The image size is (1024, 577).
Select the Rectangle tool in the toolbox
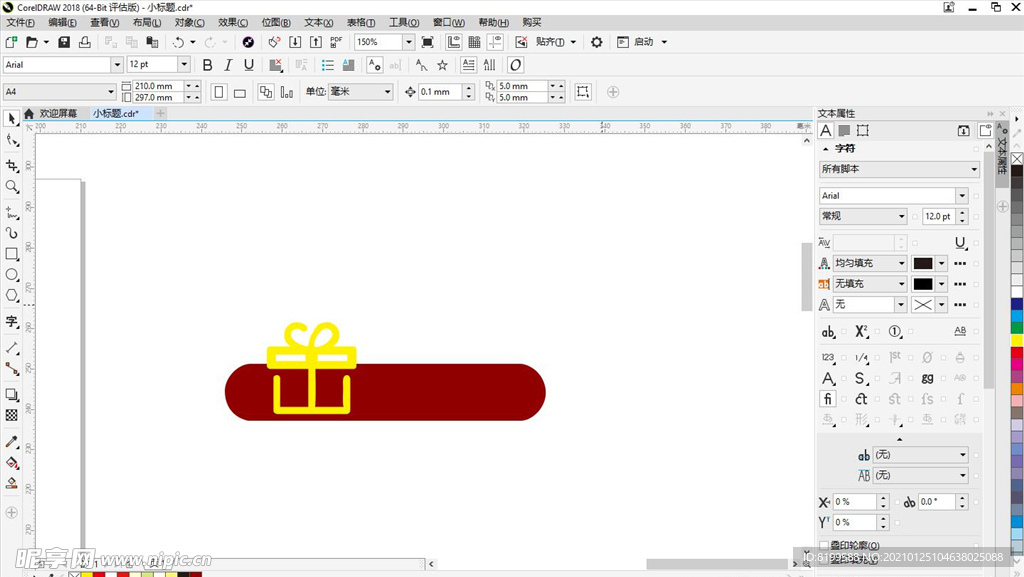(12, 254)
